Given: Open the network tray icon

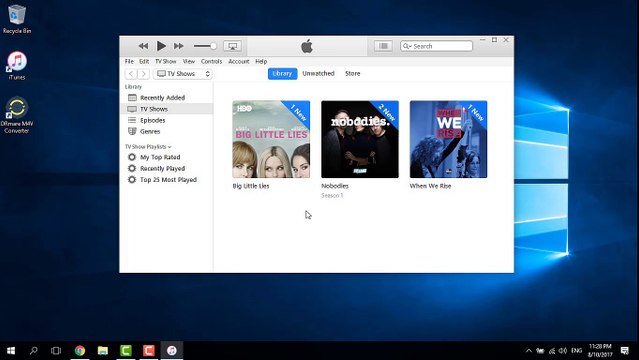Looking at the screenshot, I should pos(552,351).
